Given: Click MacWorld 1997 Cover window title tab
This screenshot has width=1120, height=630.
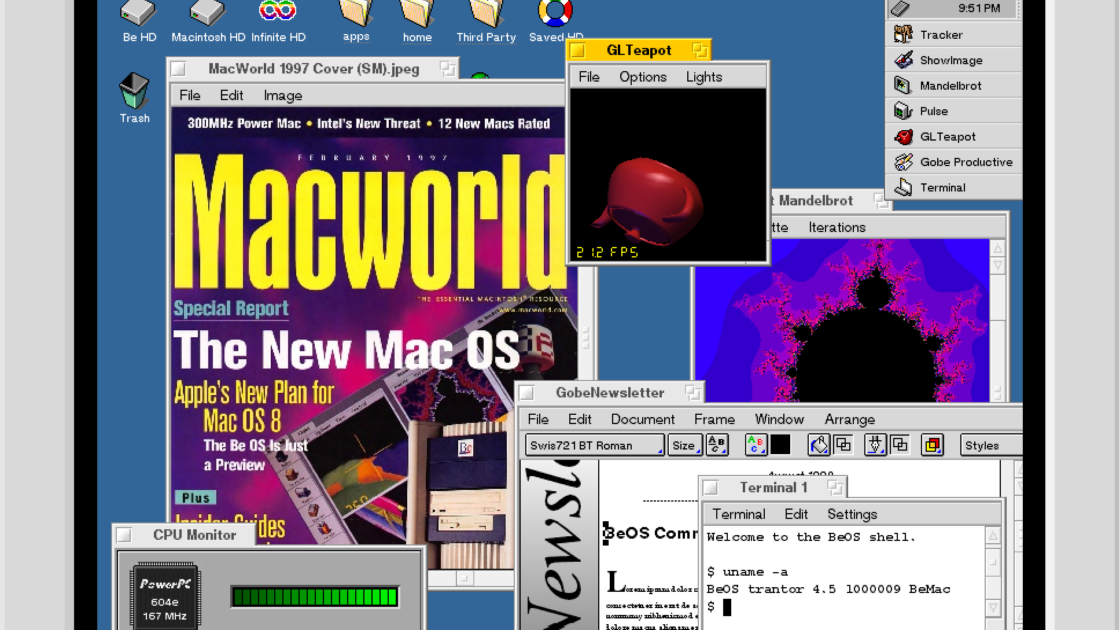Looking at the screenshot, I should tap(313, 69).
